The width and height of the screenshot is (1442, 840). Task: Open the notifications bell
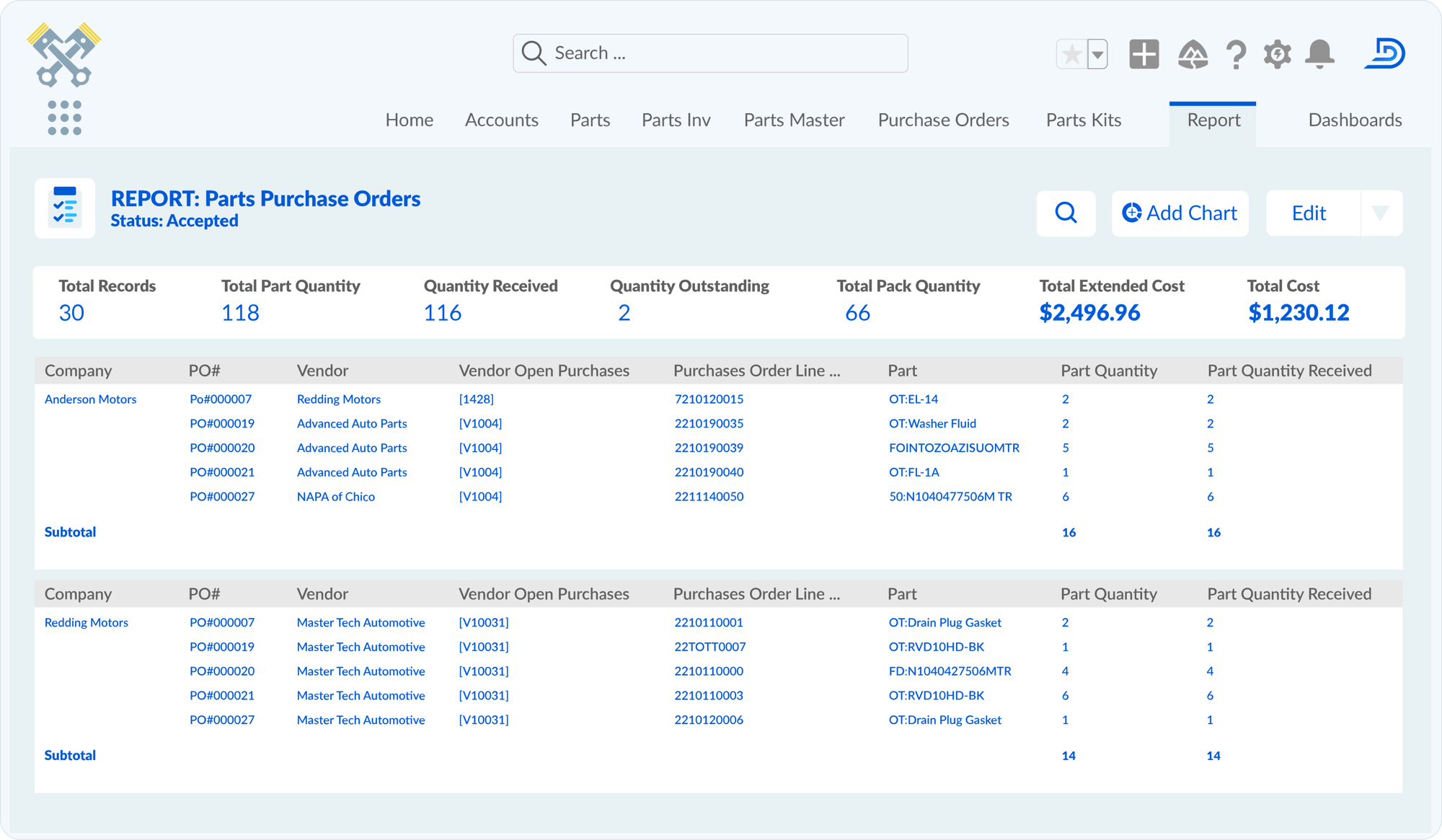tap(1320, 54)
